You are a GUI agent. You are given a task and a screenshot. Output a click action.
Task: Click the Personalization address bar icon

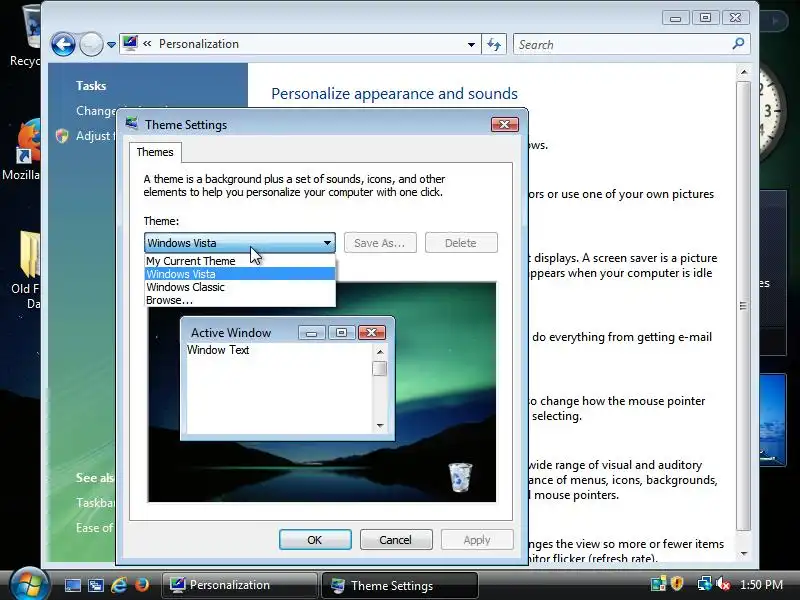[x=130, y=43]
